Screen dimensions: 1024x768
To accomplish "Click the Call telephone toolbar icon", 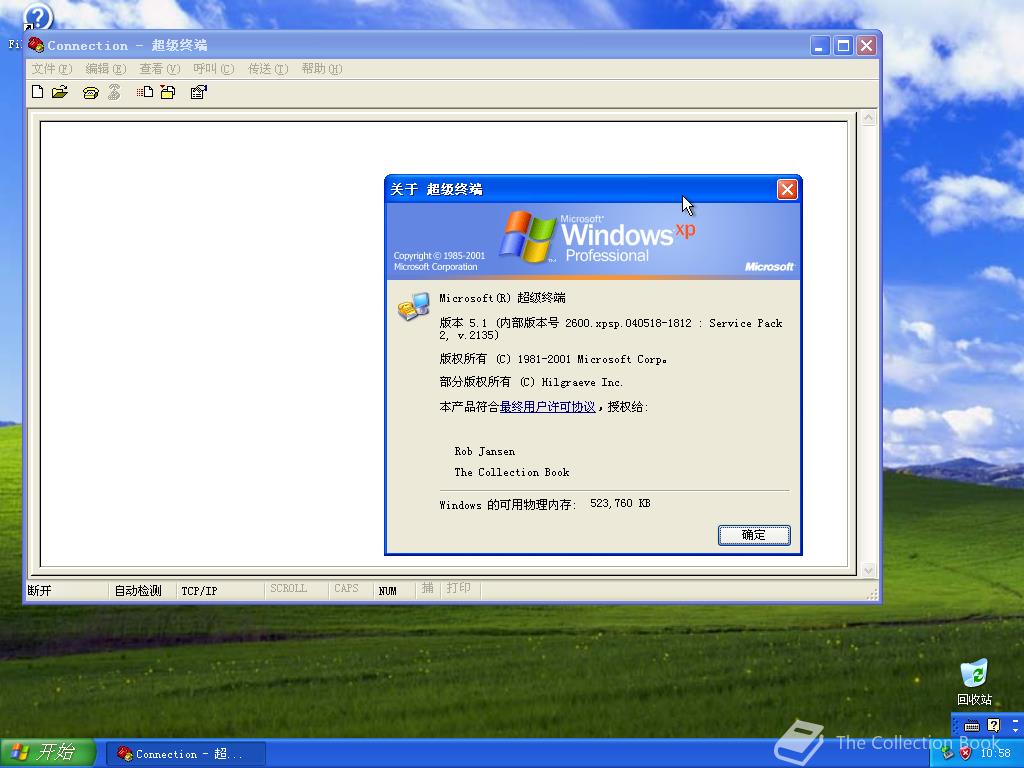I will [x=91, y=93].
